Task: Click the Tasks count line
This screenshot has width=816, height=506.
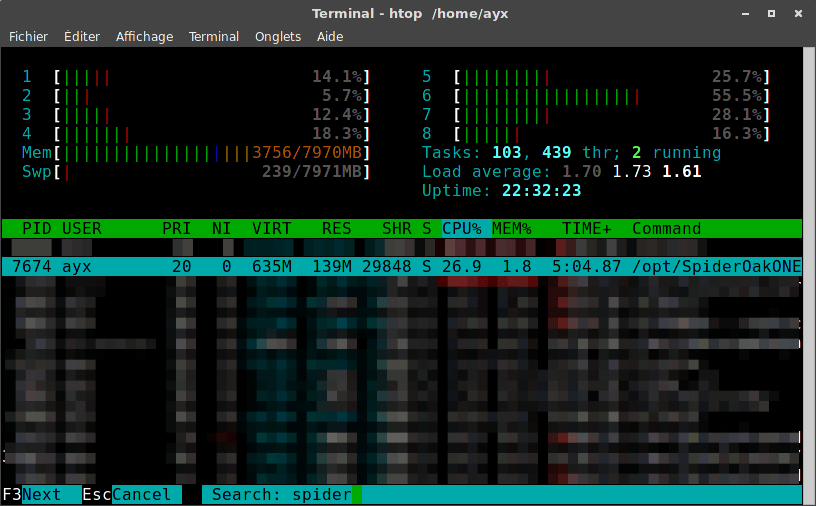Action: point(571,153)
